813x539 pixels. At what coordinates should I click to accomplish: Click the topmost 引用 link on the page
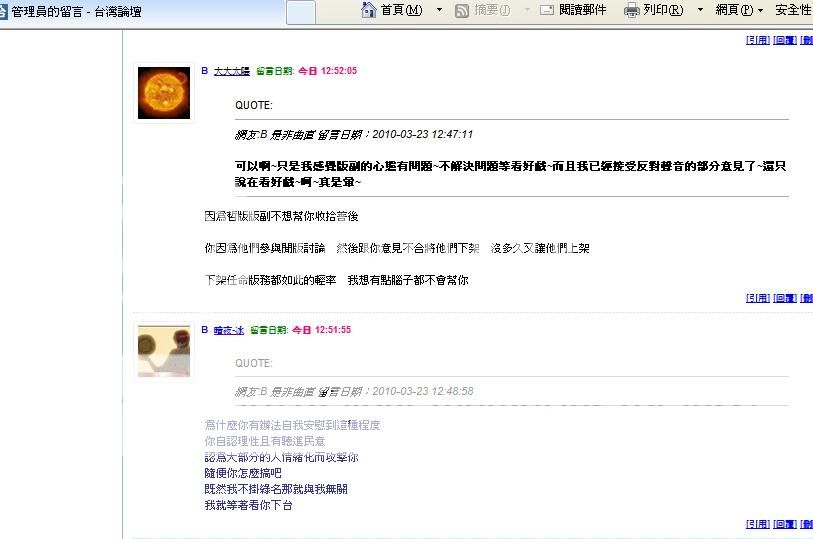758,40
